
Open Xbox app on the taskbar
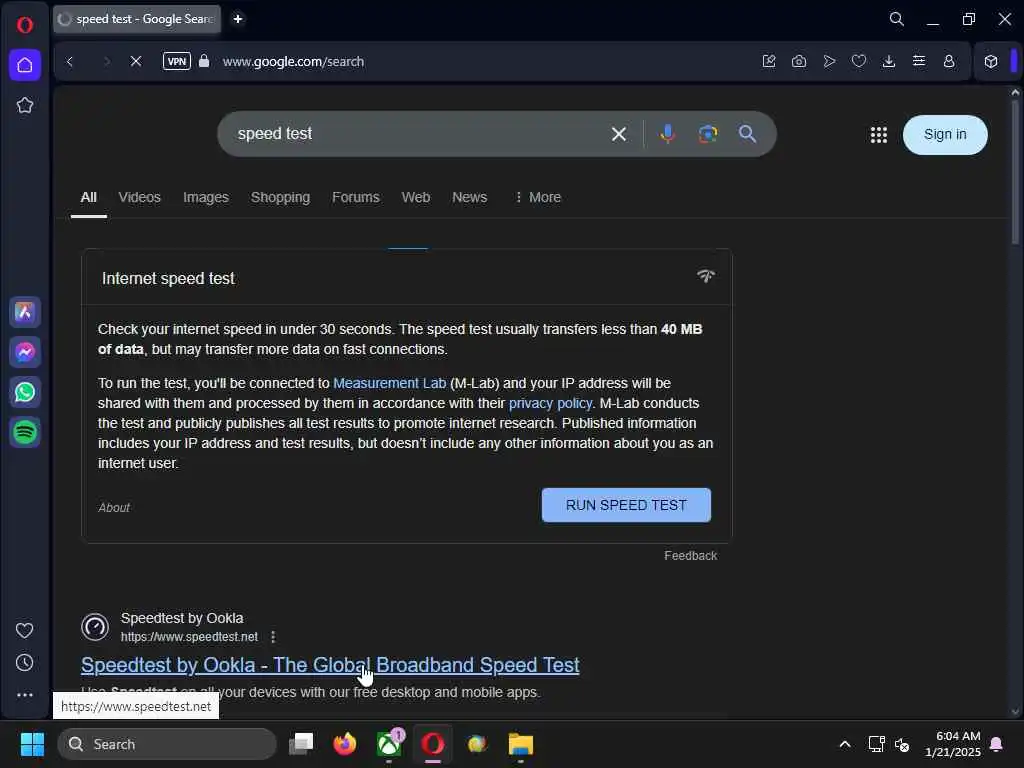[389, 744]
